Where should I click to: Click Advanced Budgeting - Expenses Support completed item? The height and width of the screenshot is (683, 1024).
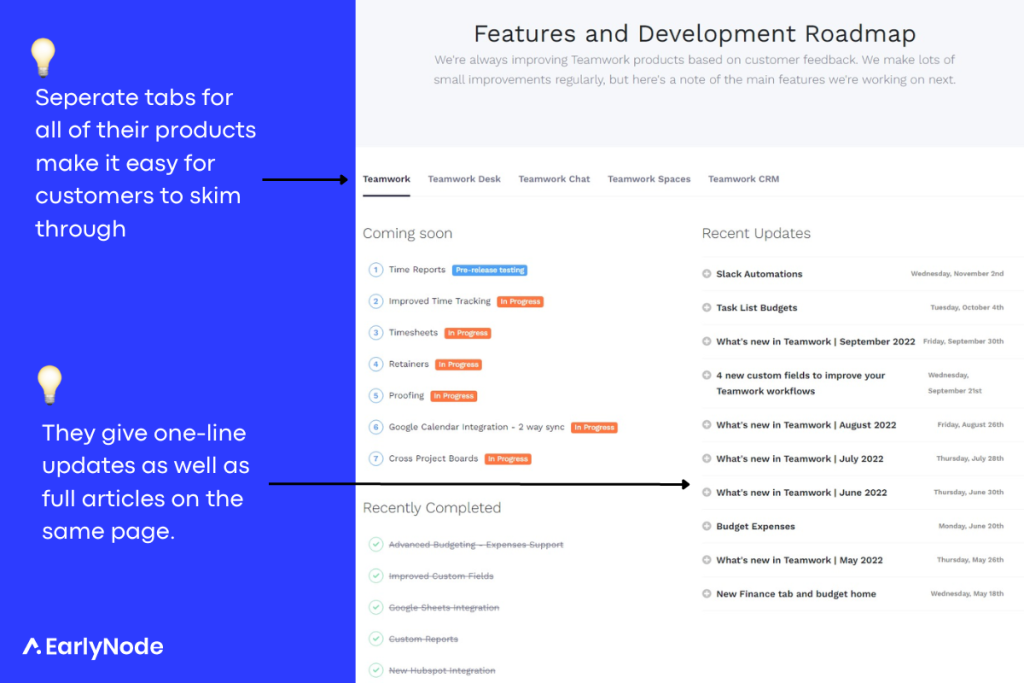pos(475,545)
